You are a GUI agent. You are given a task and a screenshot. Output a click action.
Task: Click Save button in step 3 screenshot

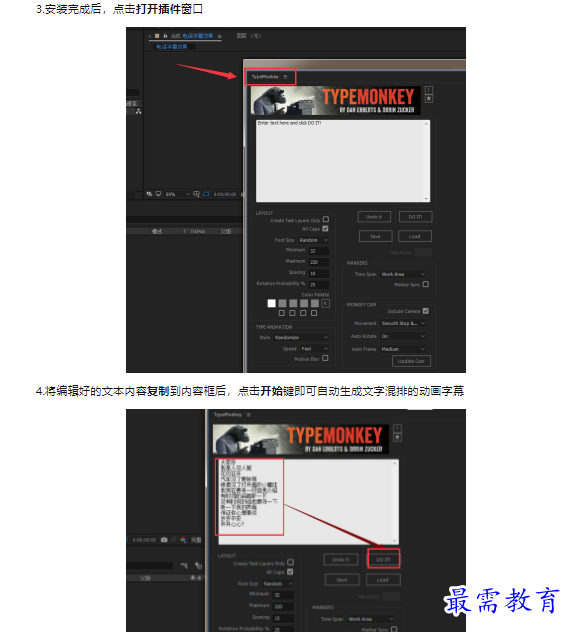point(375,236)
